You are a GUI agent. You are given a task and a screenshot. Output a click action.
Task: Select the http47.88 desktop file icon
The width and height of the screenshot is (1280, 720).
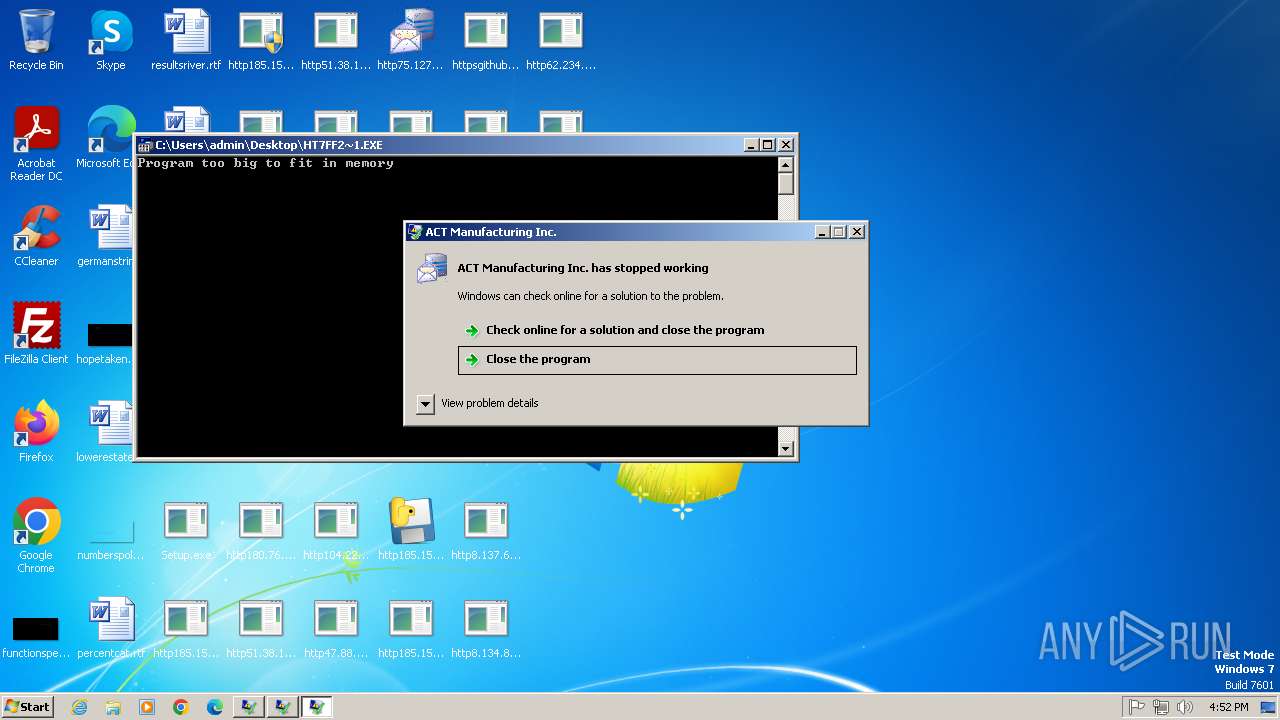(336, 628)
